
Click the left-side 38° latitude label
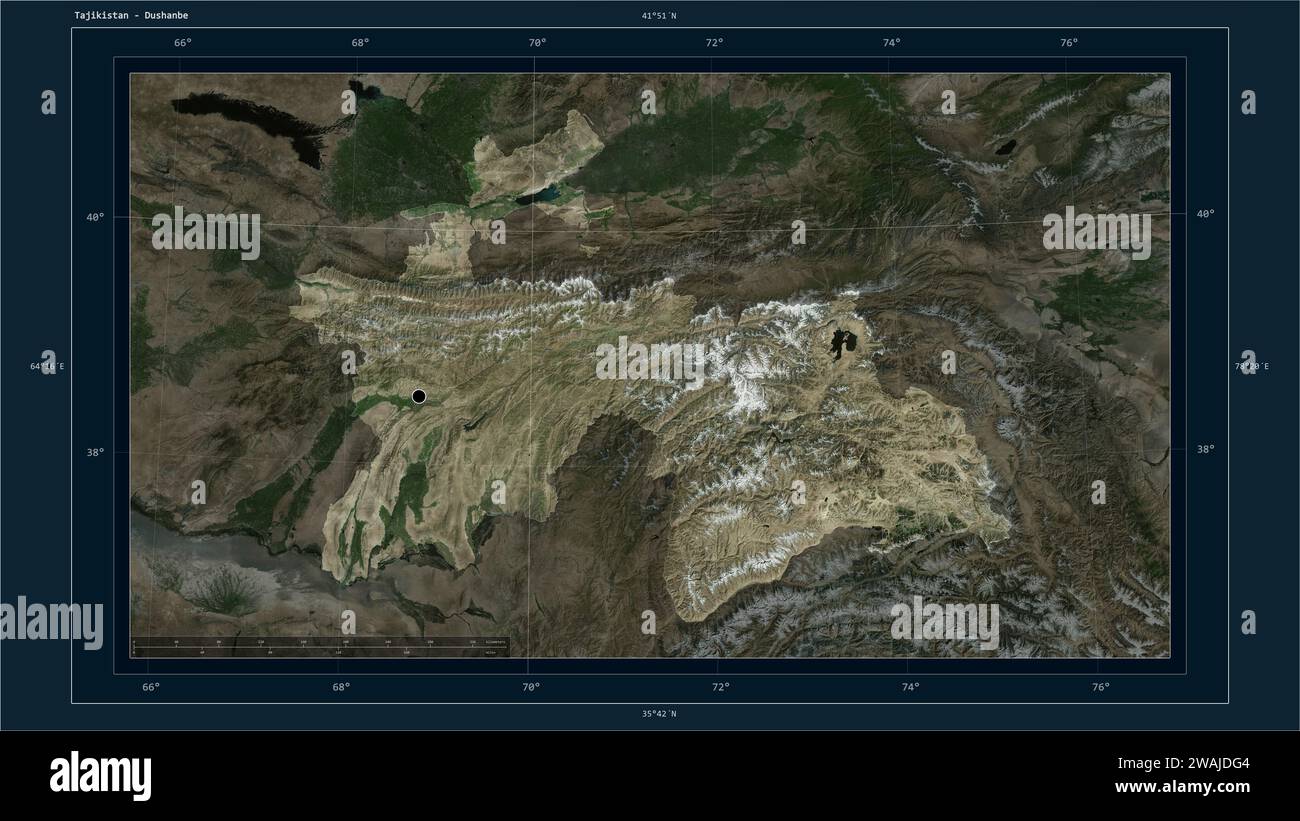click(x=95, y=451)
